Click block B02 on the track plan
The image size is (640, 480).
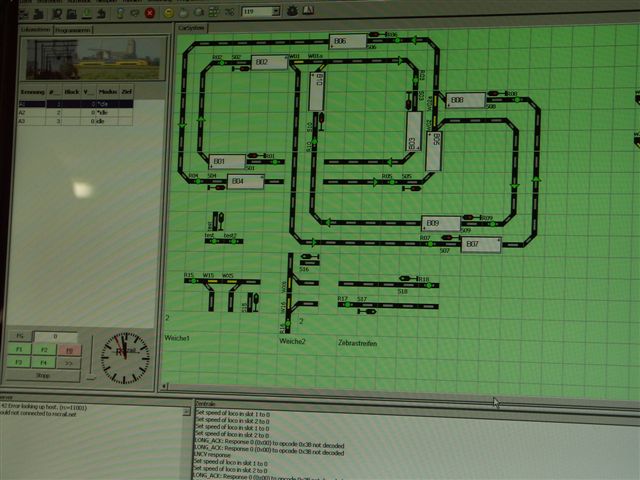[263, 62]
